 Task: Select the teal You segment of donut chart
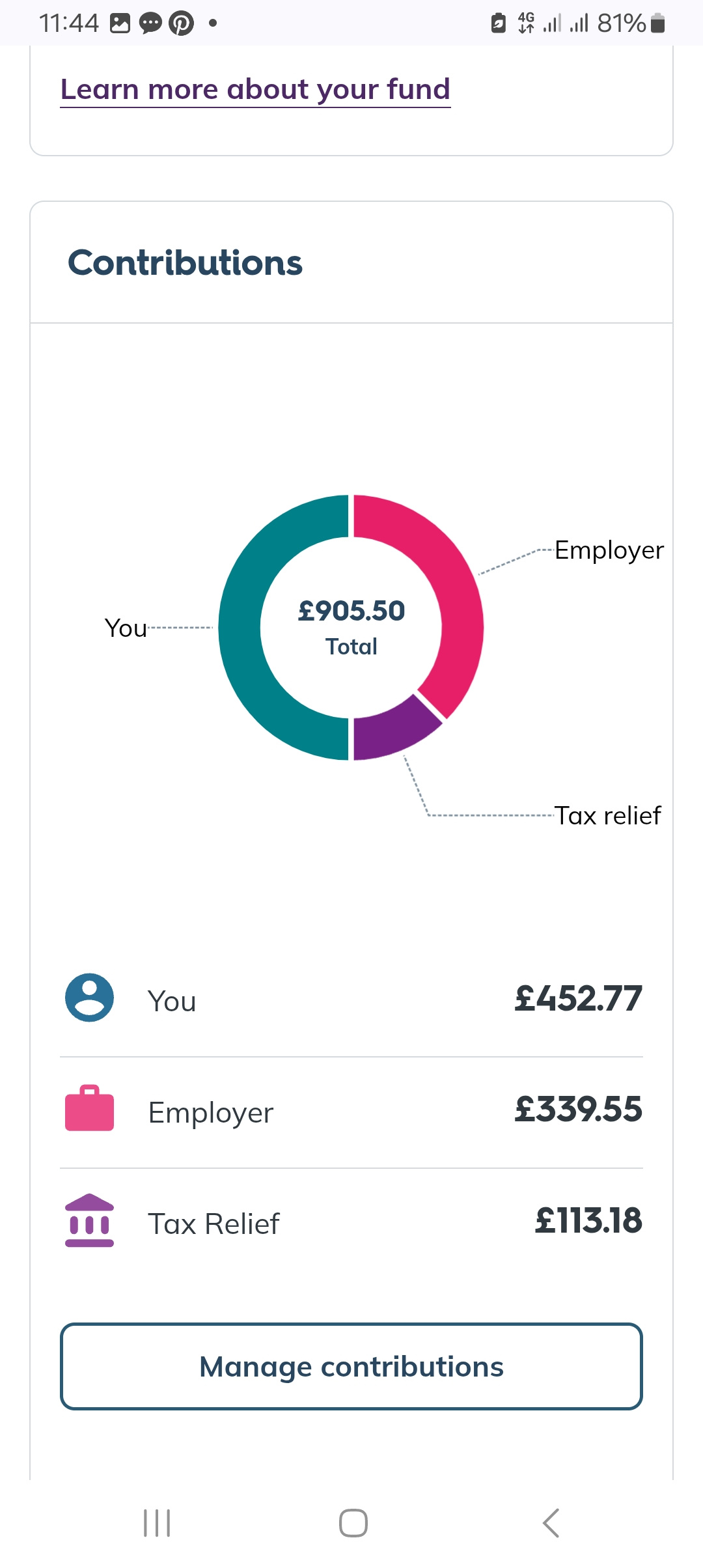pos(241,628)
